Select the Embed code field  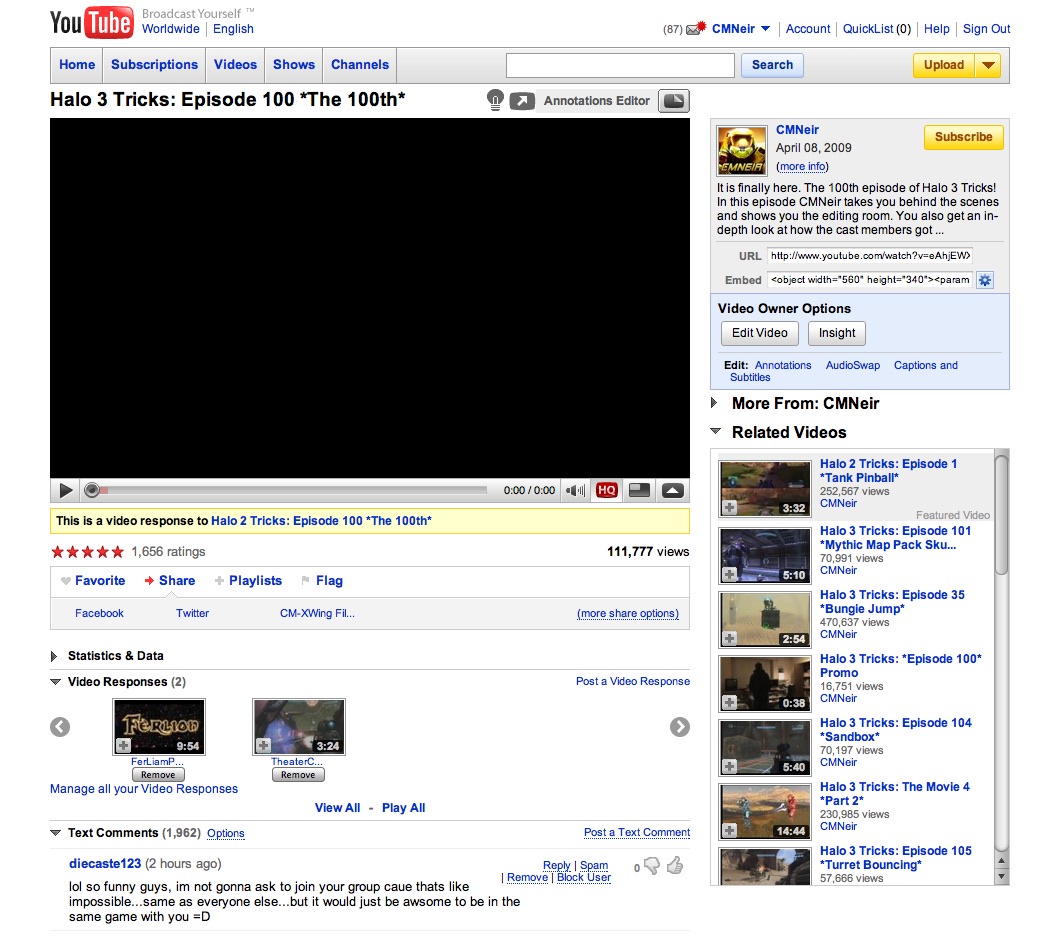(x=870, y=280)
